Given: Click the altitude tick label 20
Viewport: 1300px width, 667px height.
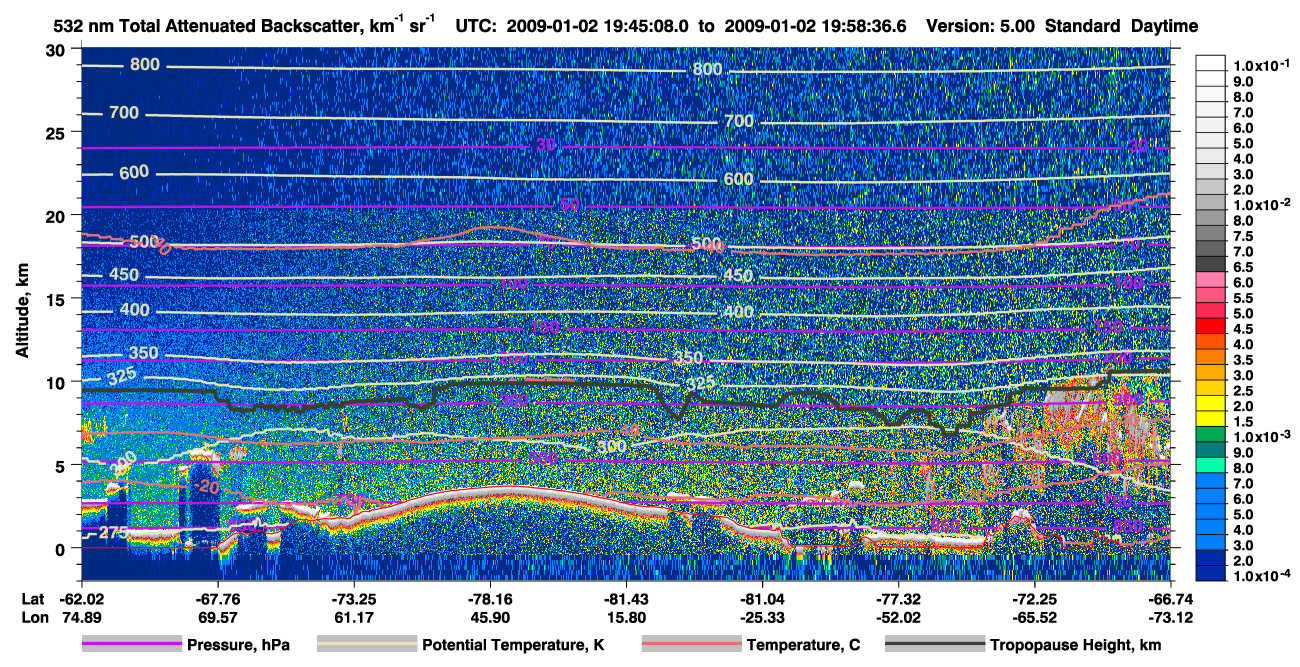Looking at the screenshot, I should [58, 215].
